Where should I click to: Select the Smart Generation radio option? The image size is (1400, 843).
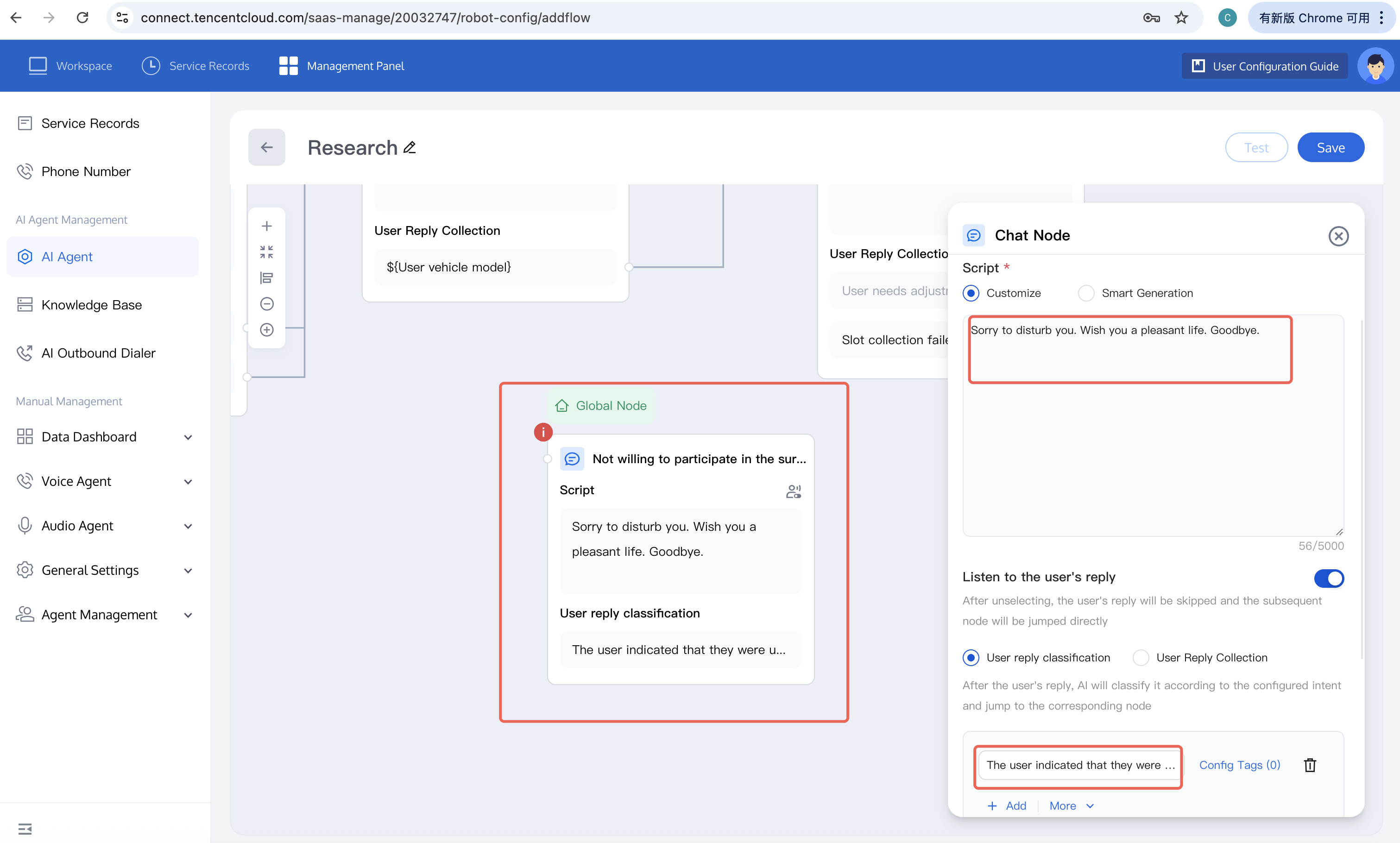1086,293
